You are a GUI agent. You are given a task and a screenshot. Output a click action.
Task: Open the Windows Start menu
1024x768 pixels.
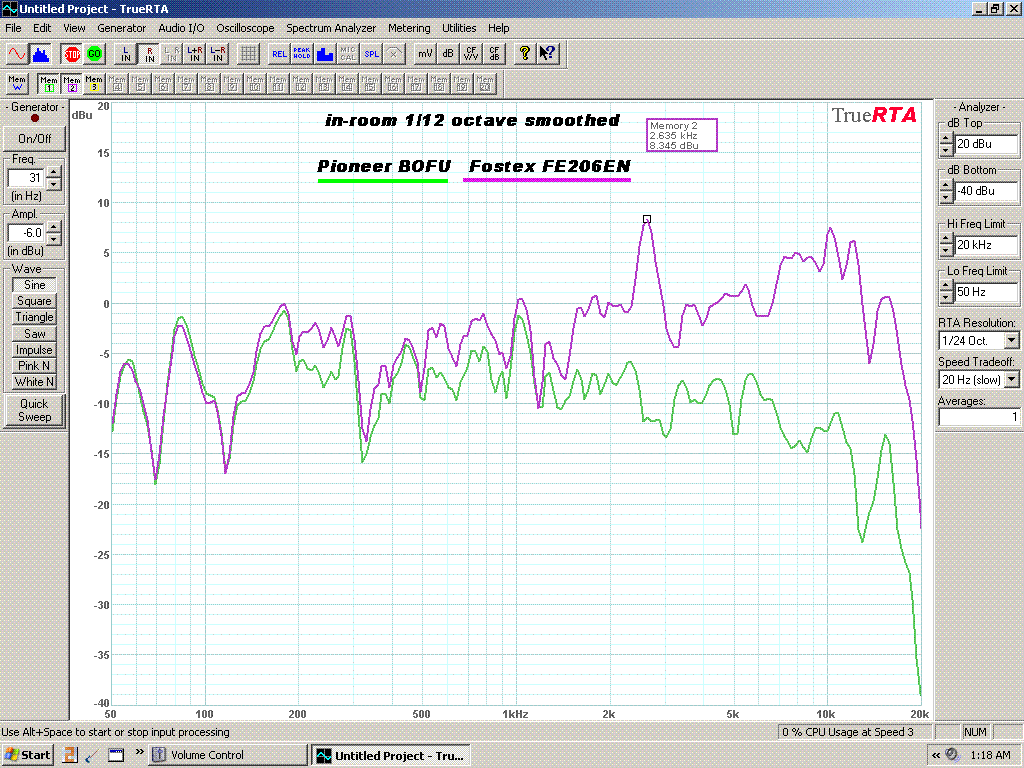click(27, 755)
